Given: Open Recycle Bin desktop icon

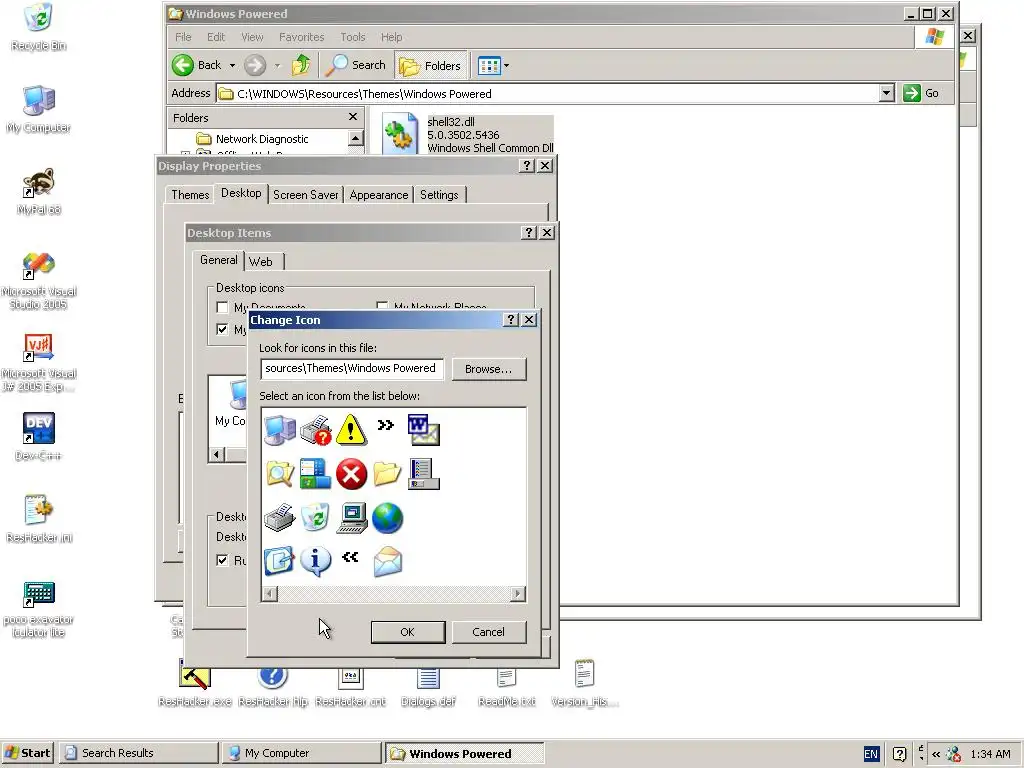Looking at the screenshot, I should 39,27.
